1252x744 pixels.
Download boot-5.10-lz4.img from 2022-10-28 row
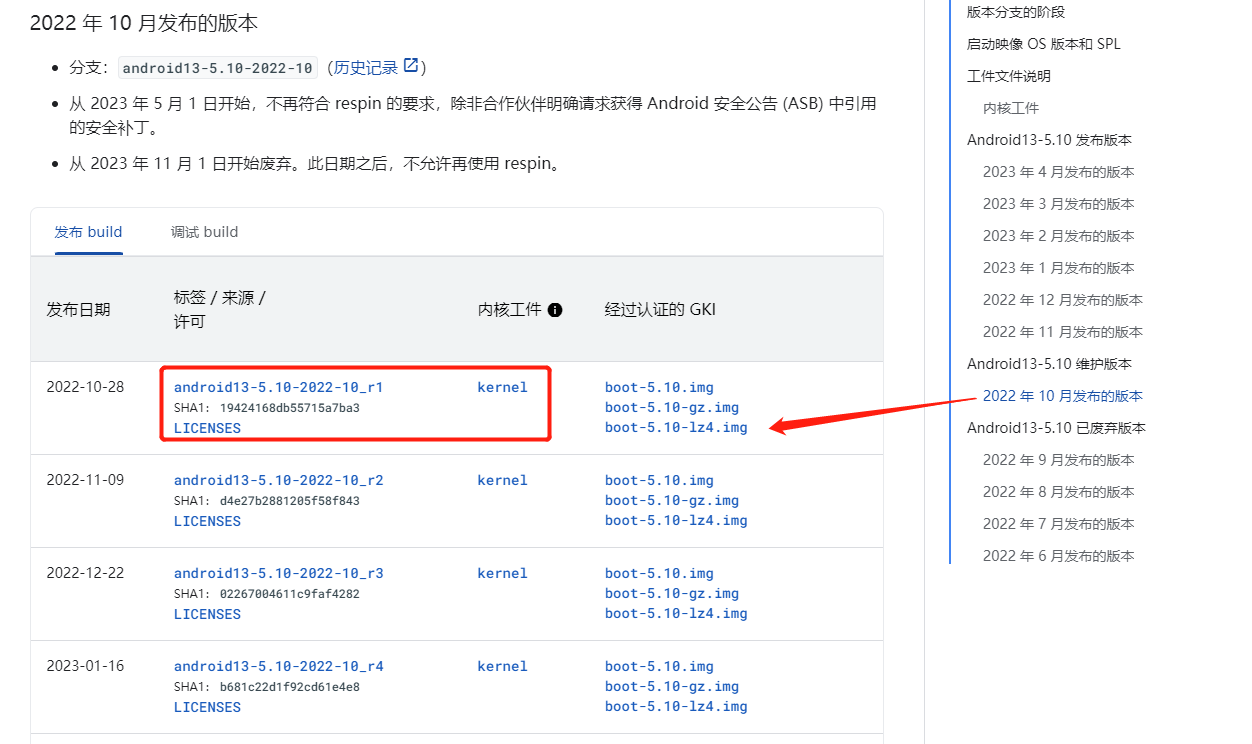tap(676, 427)
